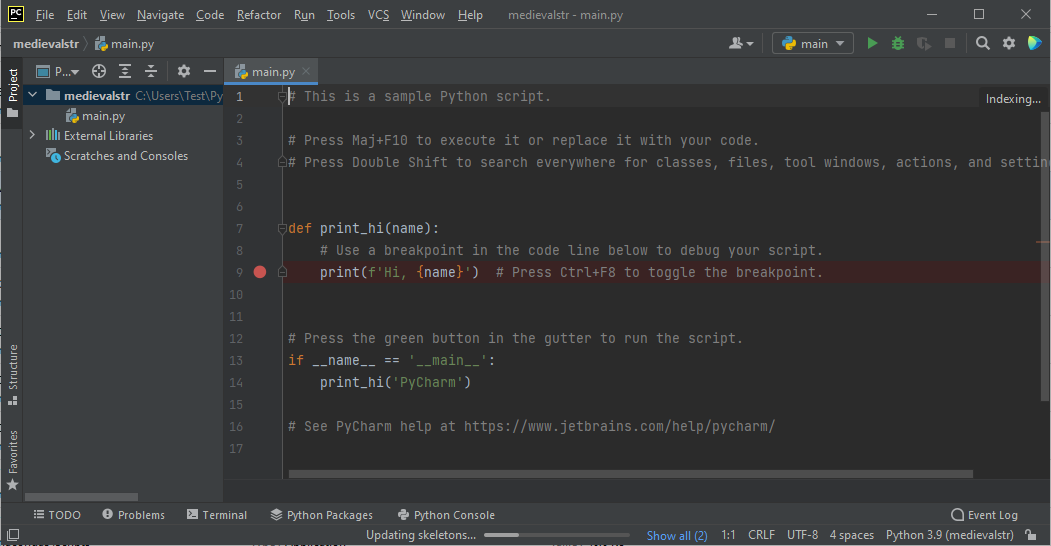Change CRLF line separator setting

[761, 535]
